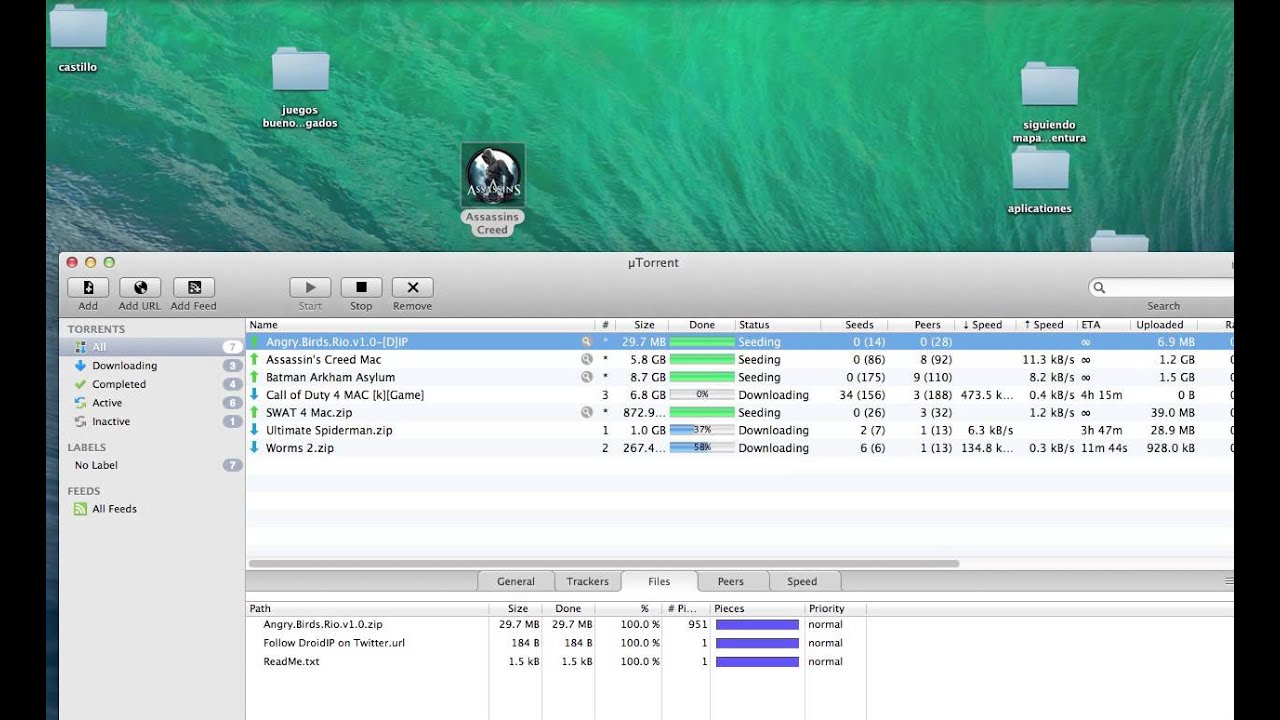
Task: Click magnifier icon on SWAT 4 Mac.zip row
Action: 587,412
